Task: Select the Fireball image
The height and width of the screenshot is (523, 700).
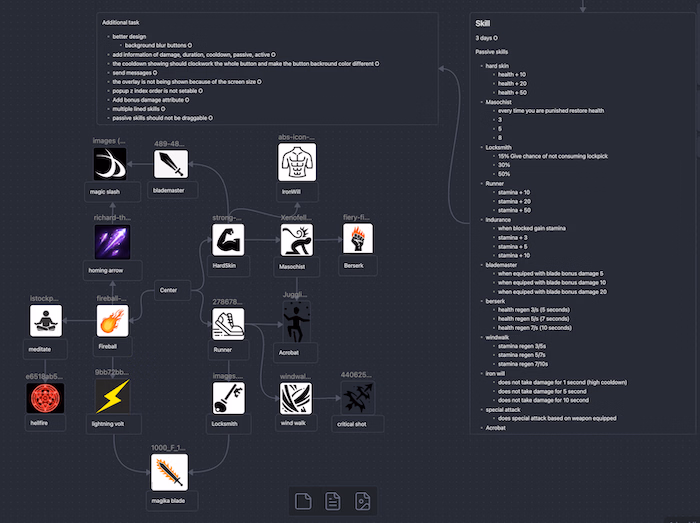Action: pyautogui.click(x=112, y=321)
